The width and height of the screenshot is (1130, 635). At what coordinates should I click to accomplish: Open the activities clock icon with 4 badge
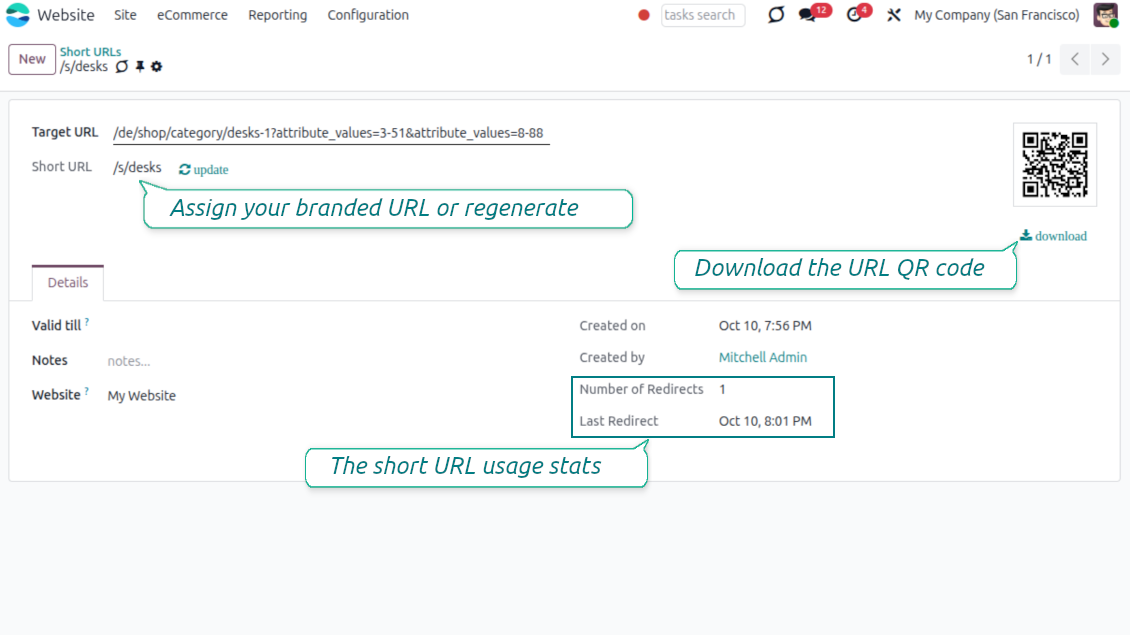pyautogui.click(x=854, y=15)
